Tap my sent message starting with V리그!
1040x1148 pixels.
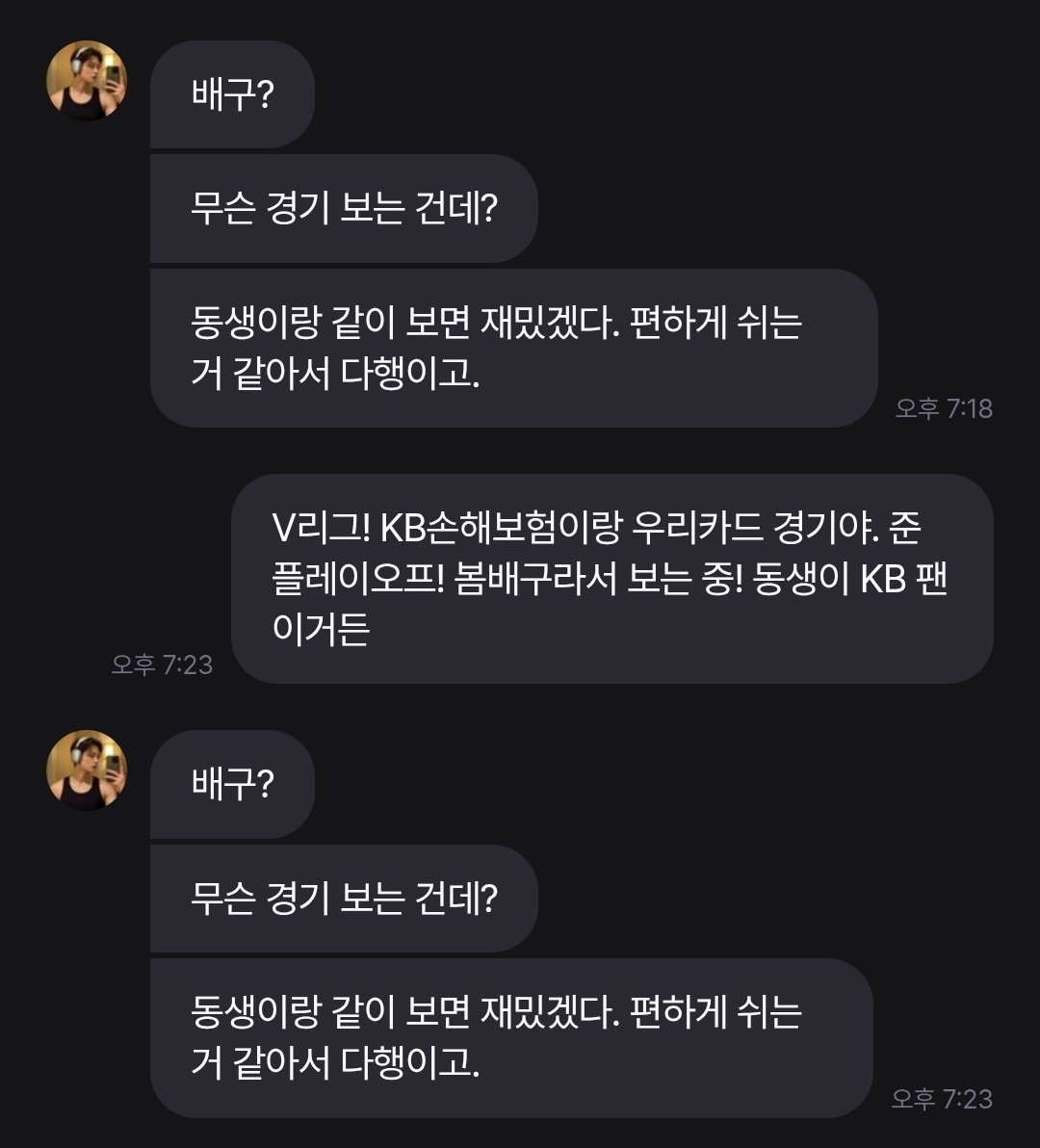pyautogui.click(x=611, y=578)
